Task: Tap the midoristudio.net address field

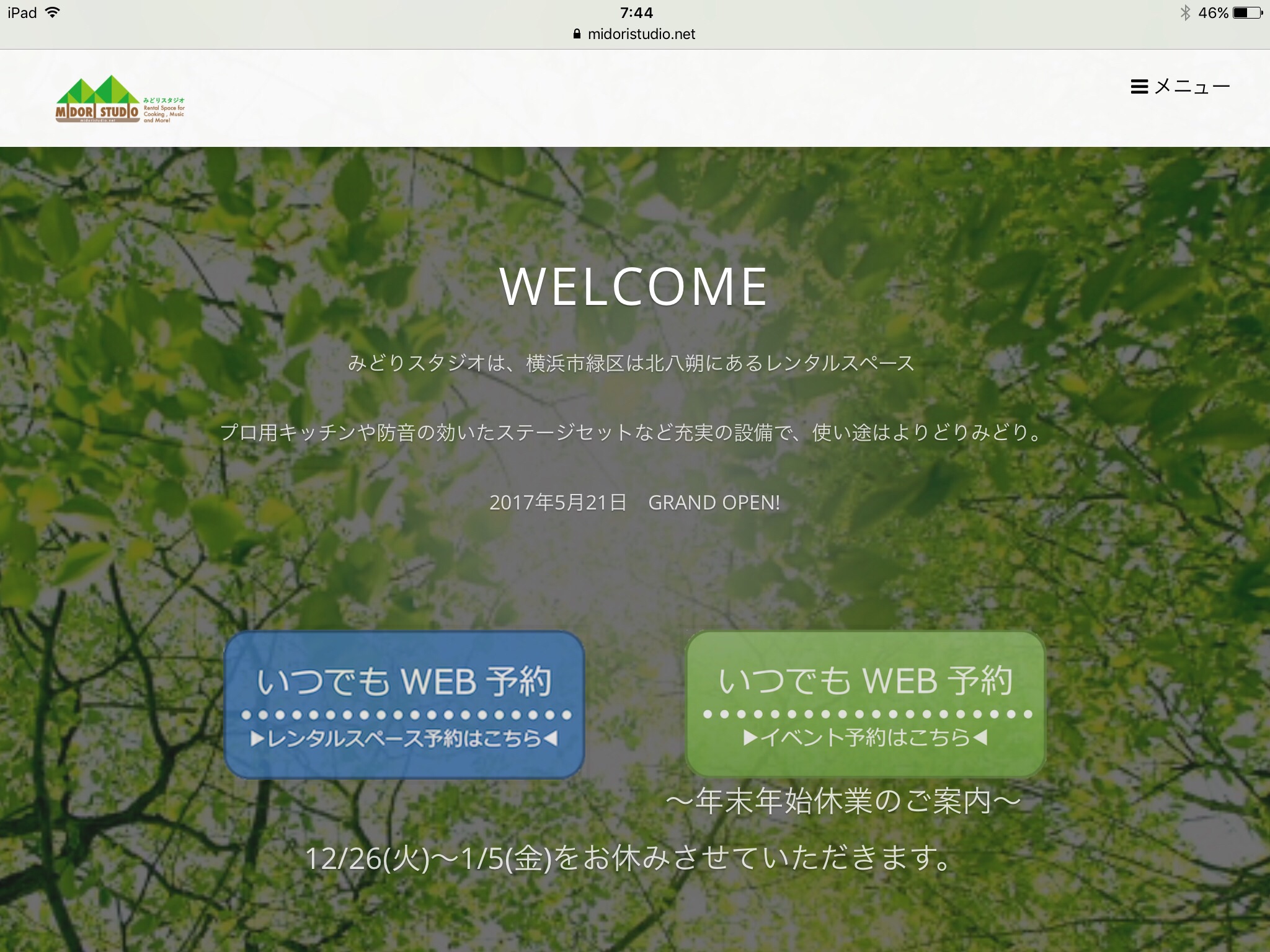Action: point(641,34)
